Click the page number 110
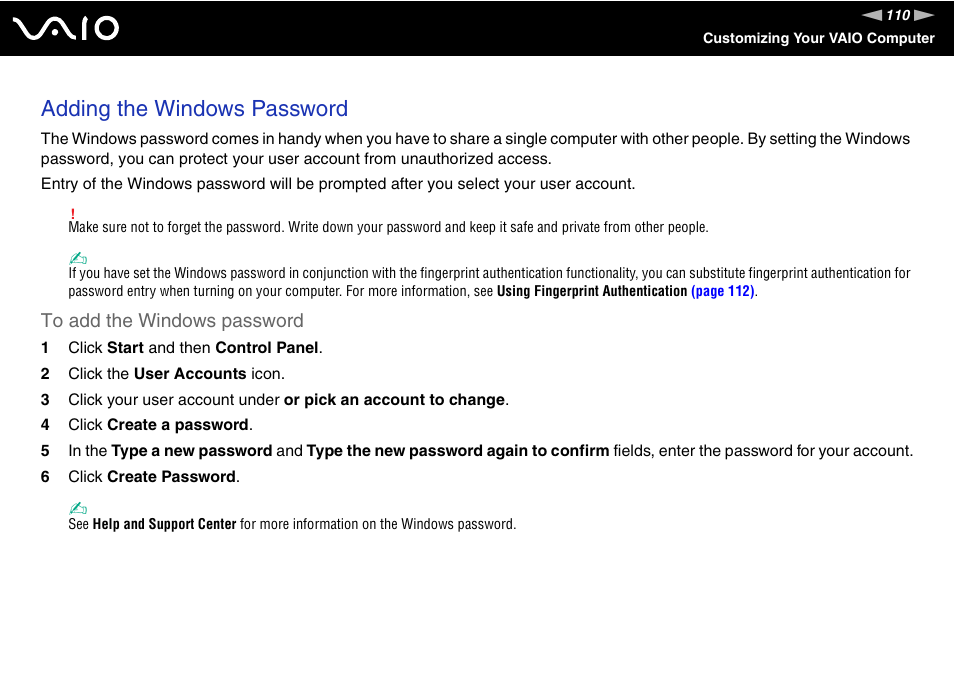Image resolution: width=954 pixels, height=674 pixels. (898, 15)
